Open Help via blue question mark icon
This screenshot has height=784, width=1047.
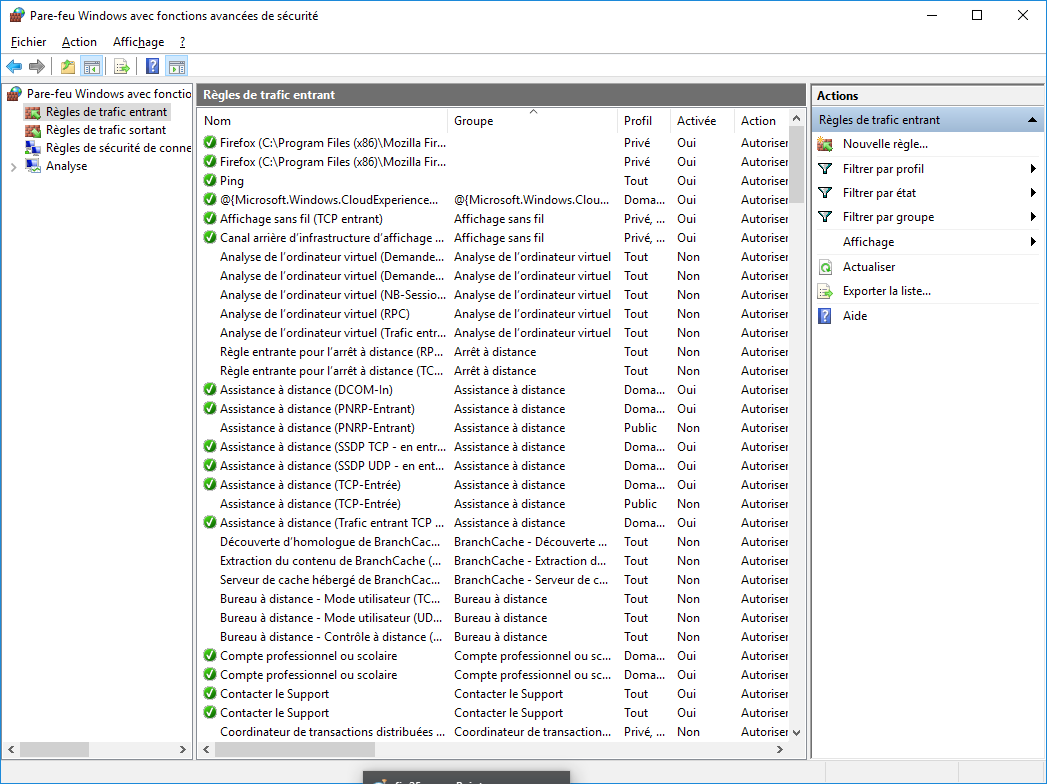tap(152, 67)
